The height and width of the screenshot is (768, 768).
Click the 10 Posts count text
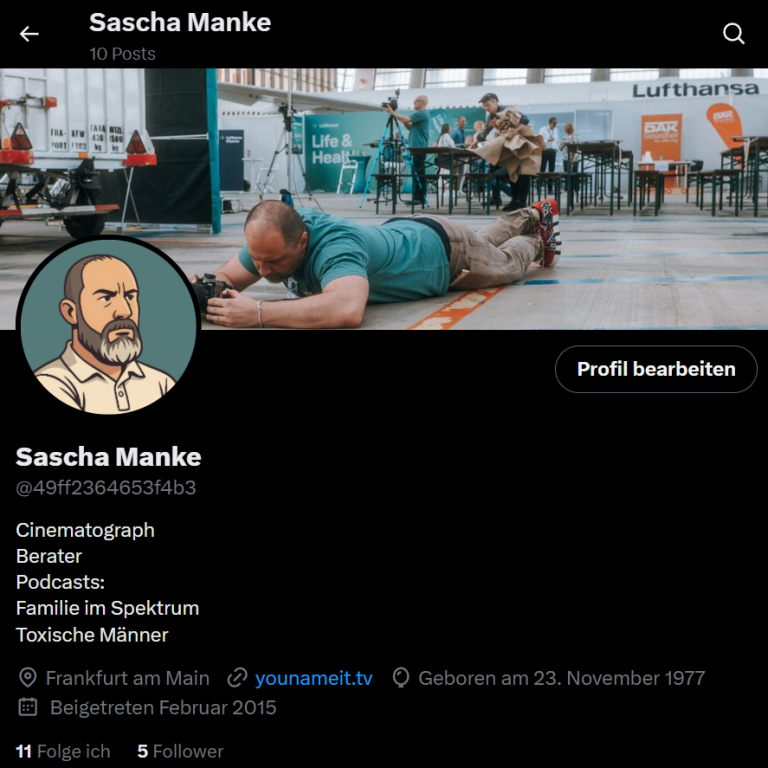click(x=122, y=54)
